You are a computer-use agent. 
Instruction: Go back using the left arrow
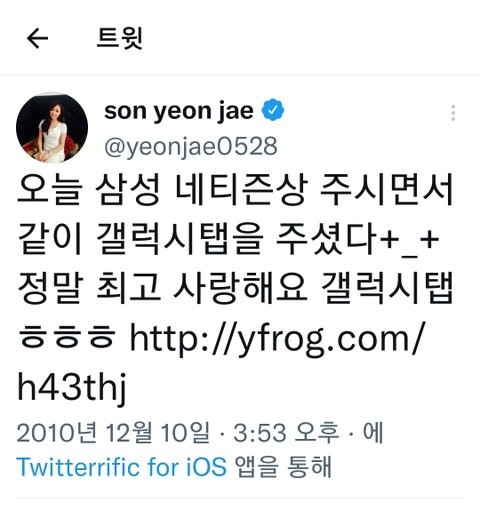(37, 38)
